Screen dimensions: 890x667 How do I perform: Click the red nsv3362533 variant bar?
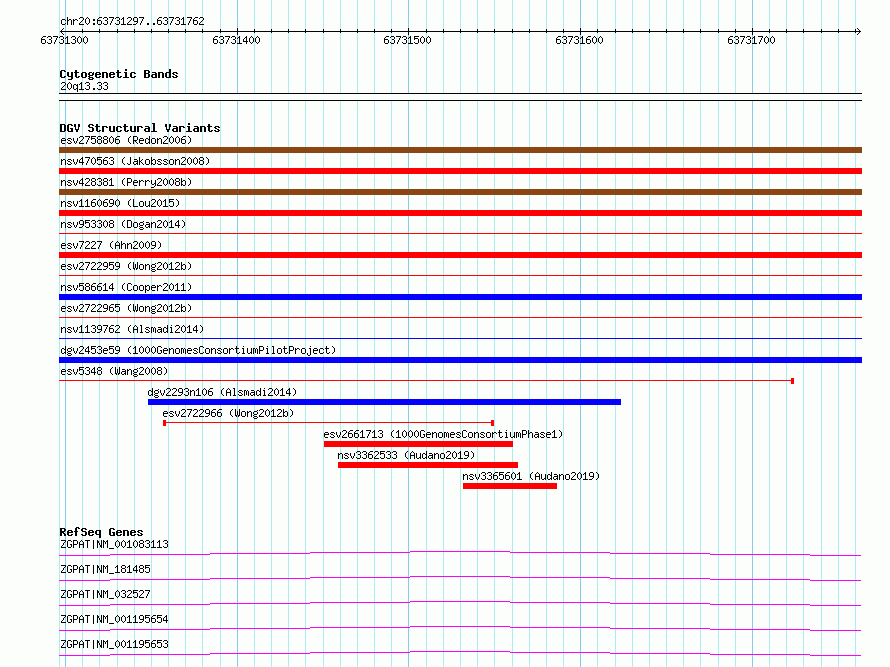point(428,465)
